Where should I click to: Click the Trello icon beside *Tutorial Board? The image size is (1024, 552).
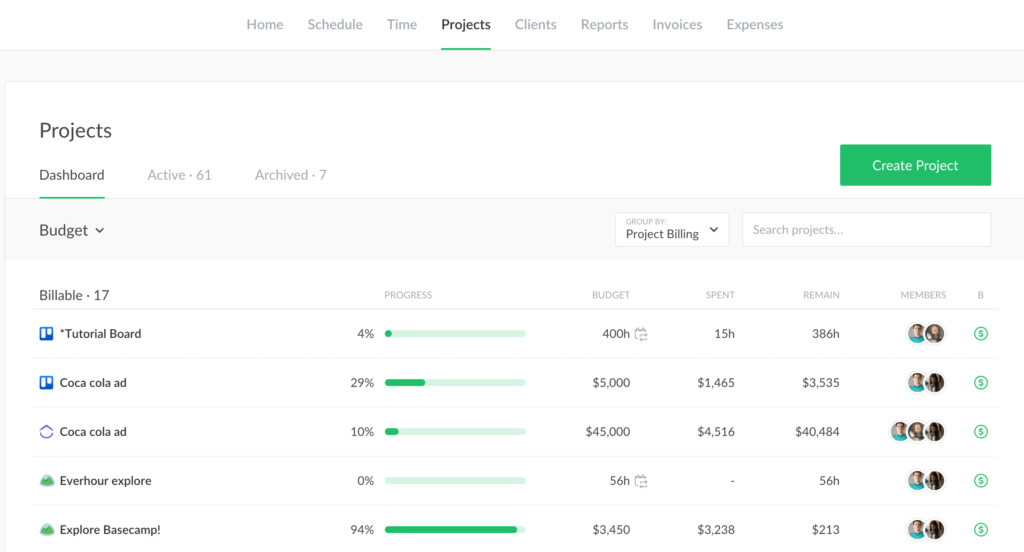click(46, 334)
